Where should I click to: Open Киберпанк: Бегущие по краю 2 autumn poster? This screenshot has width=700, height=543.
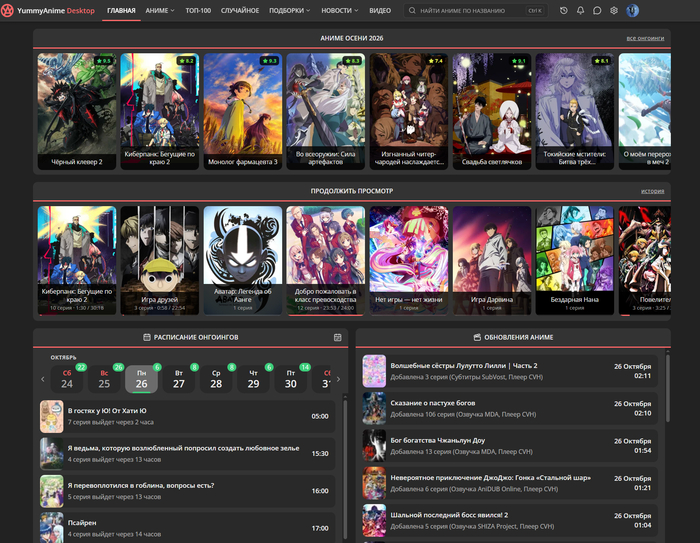tap(159, 111)
